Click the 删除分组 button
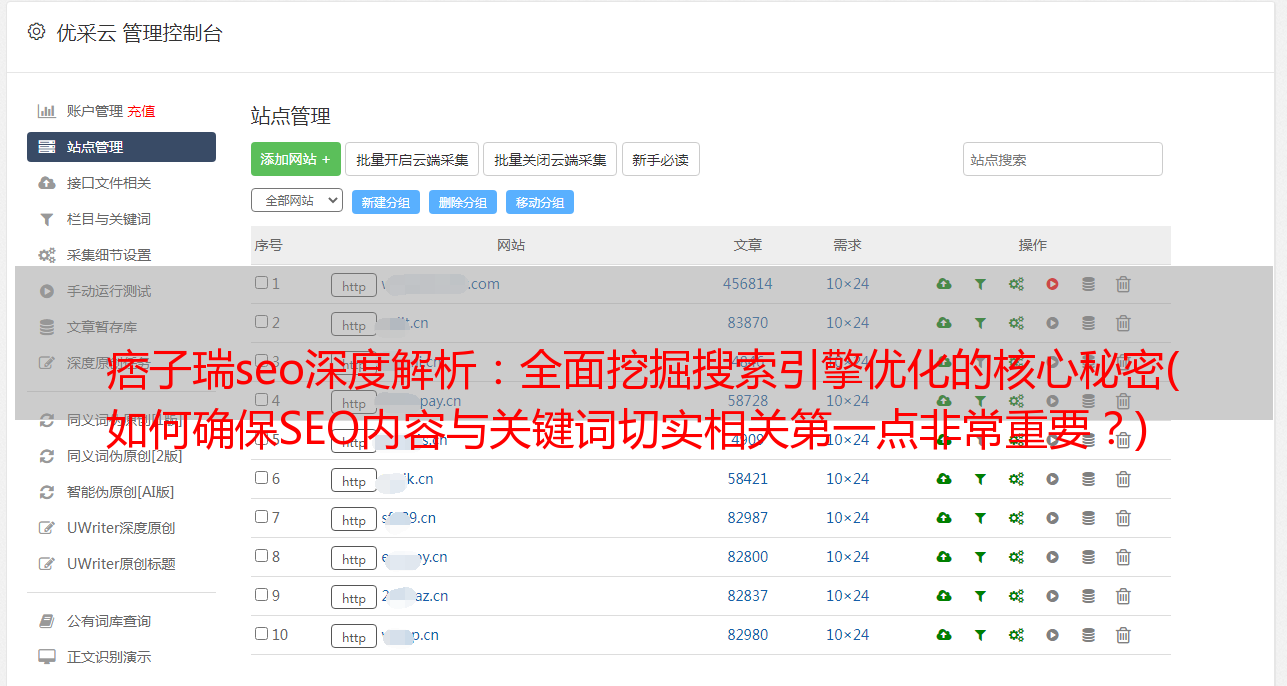The width and height of the screenshot is (1287, 686). coord(463,202)
